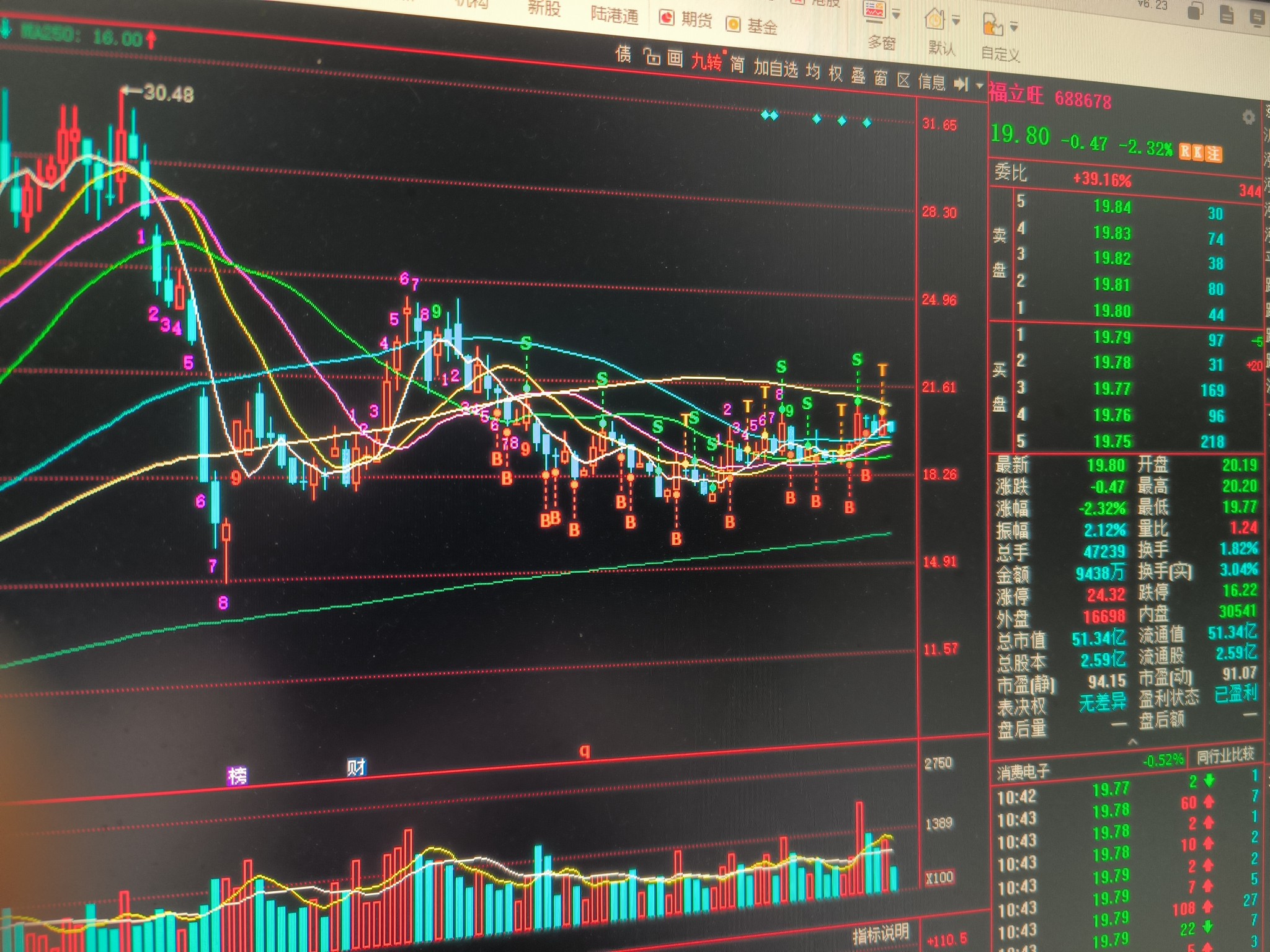Open the 多窗 multi-window layout icon

tap(875, 11)
